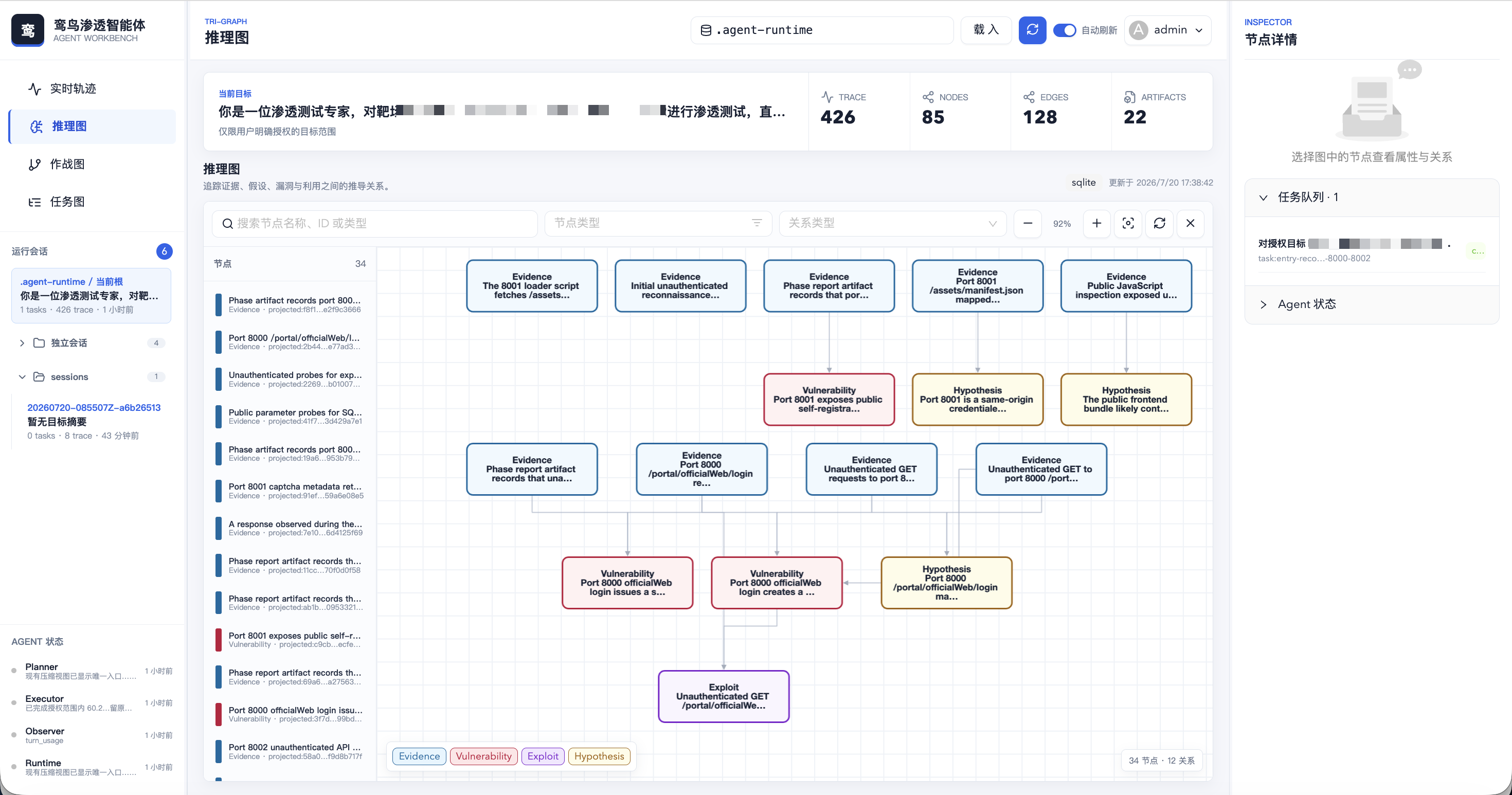The image size is (1512, 795).
Task: Click the 载入 button
Action: point(985,30)
